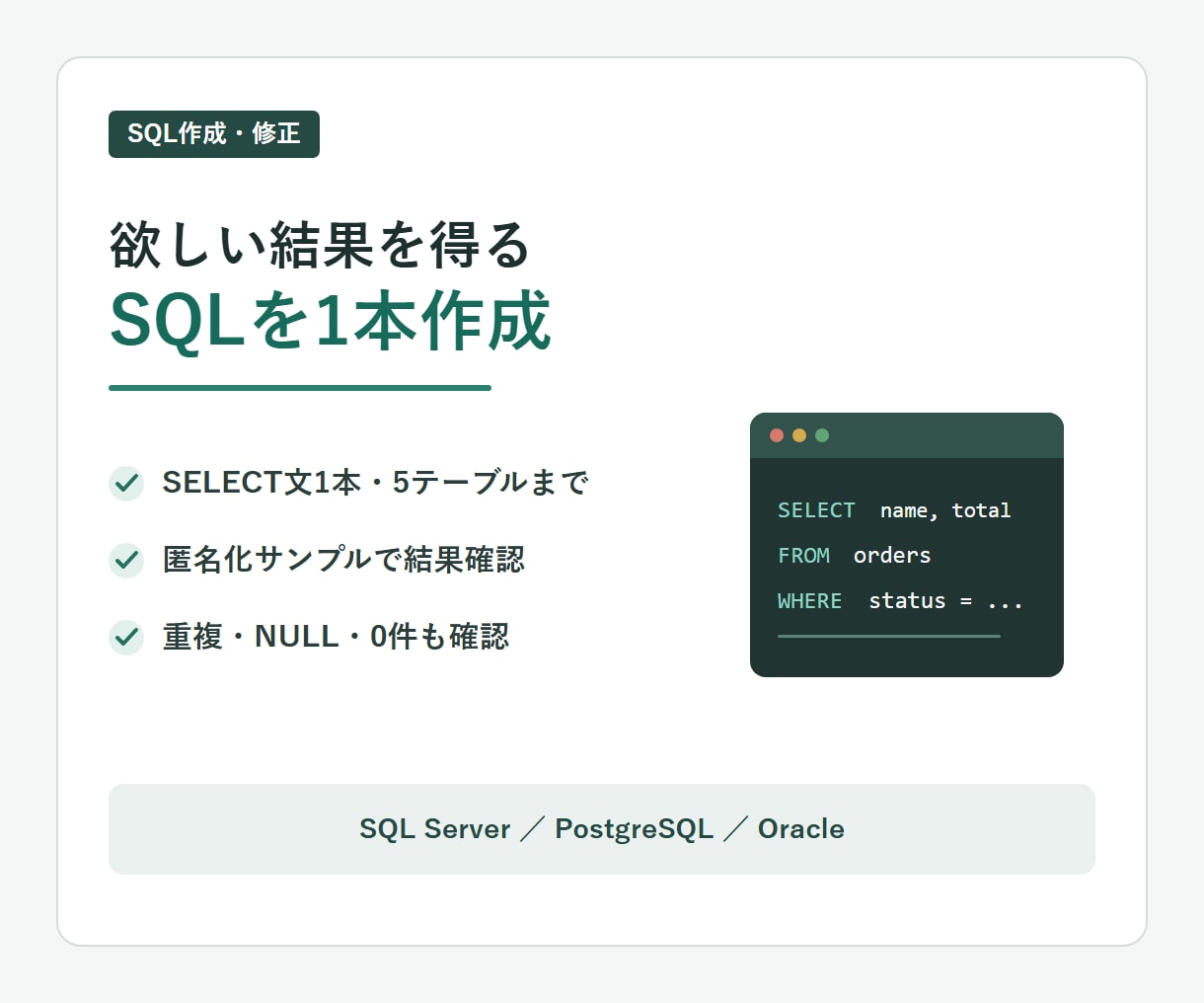The height and width of the screenshot is (1003, 1204).
Task: Click the text SELECT文1本・5テーブルまで
Action: (x=375, y=483)
